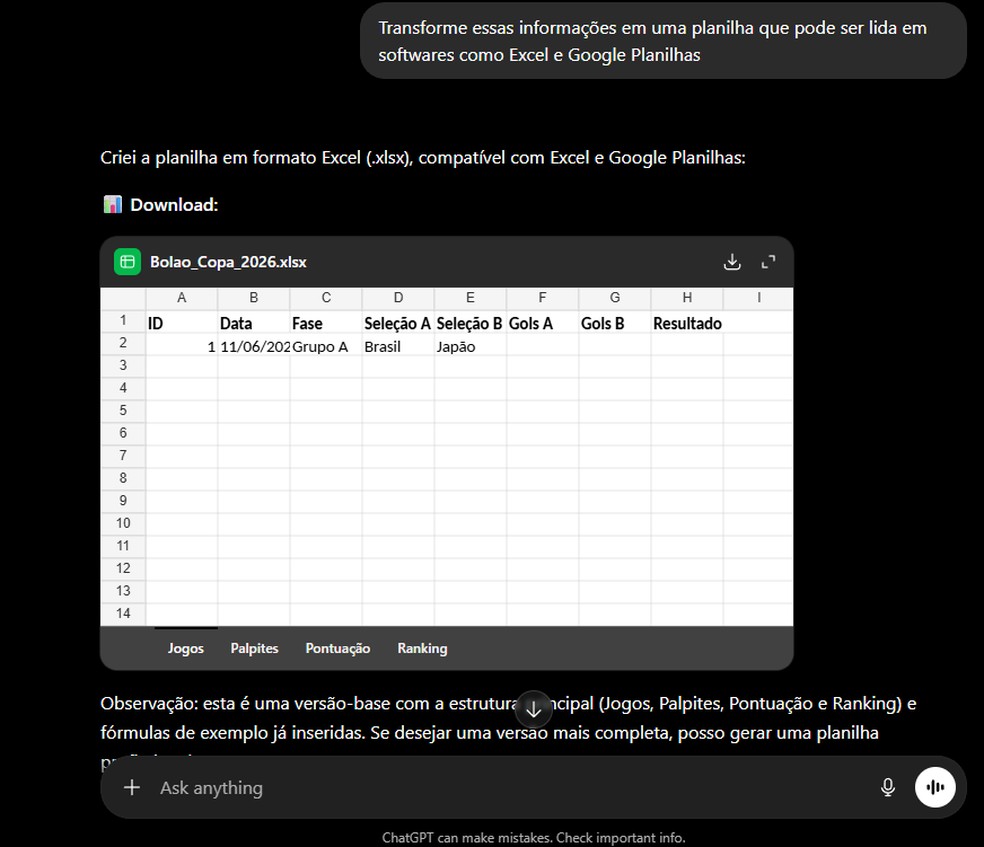Click the ChatGPT can make mistakes disclaimer

(533, 838)
